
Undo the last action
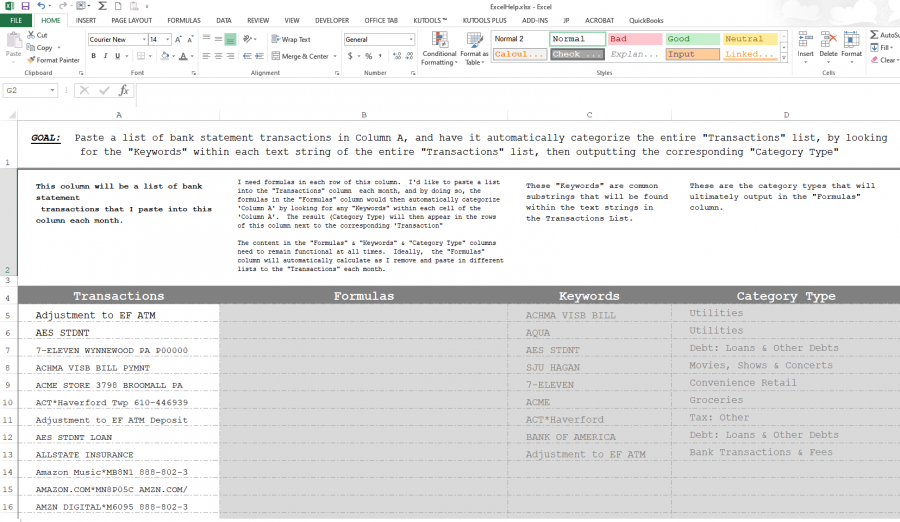pos(41,6)
